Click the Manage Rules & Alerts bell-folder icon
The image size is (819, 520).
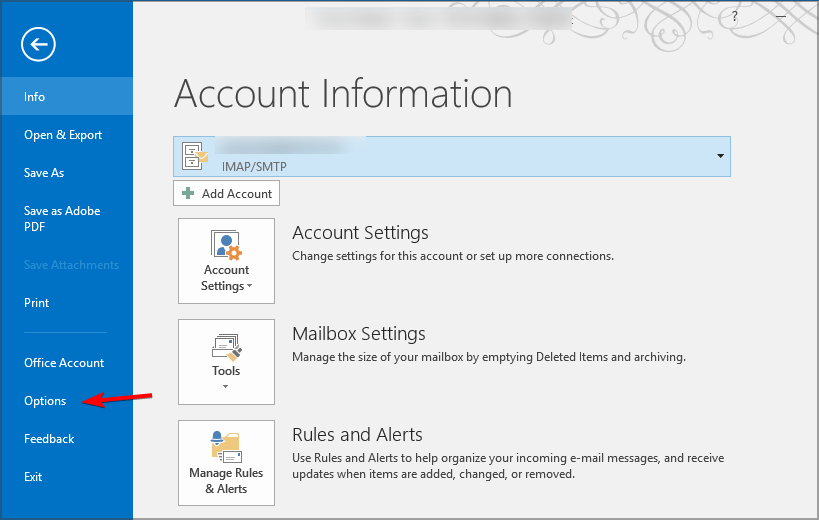pyautogui.click(x=226, y=447)
